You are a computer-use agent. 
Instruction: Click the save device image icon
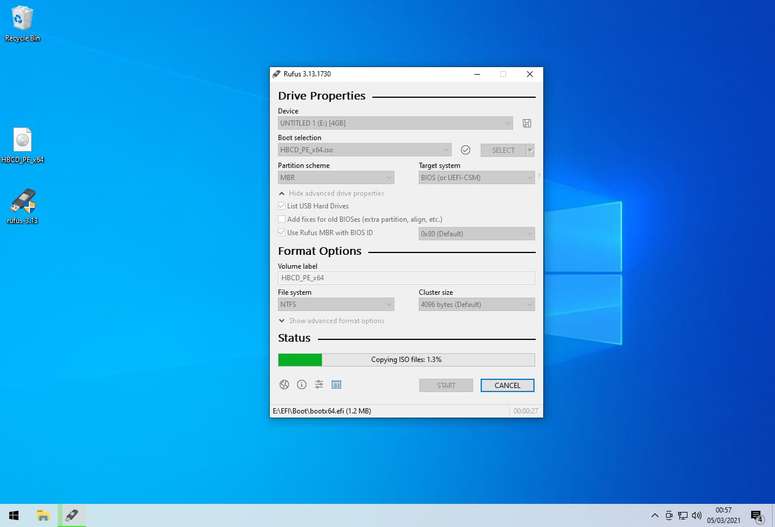click(x=527, y=123)
